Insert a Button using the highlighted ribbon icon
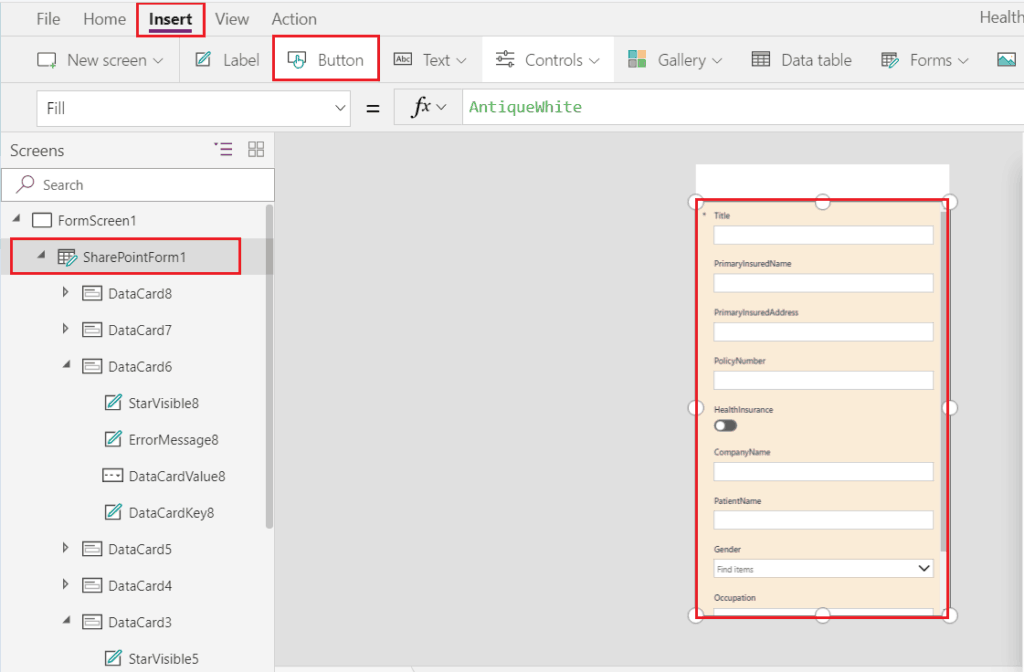This screenshot has height=672, width=1024. pos(325,59)
